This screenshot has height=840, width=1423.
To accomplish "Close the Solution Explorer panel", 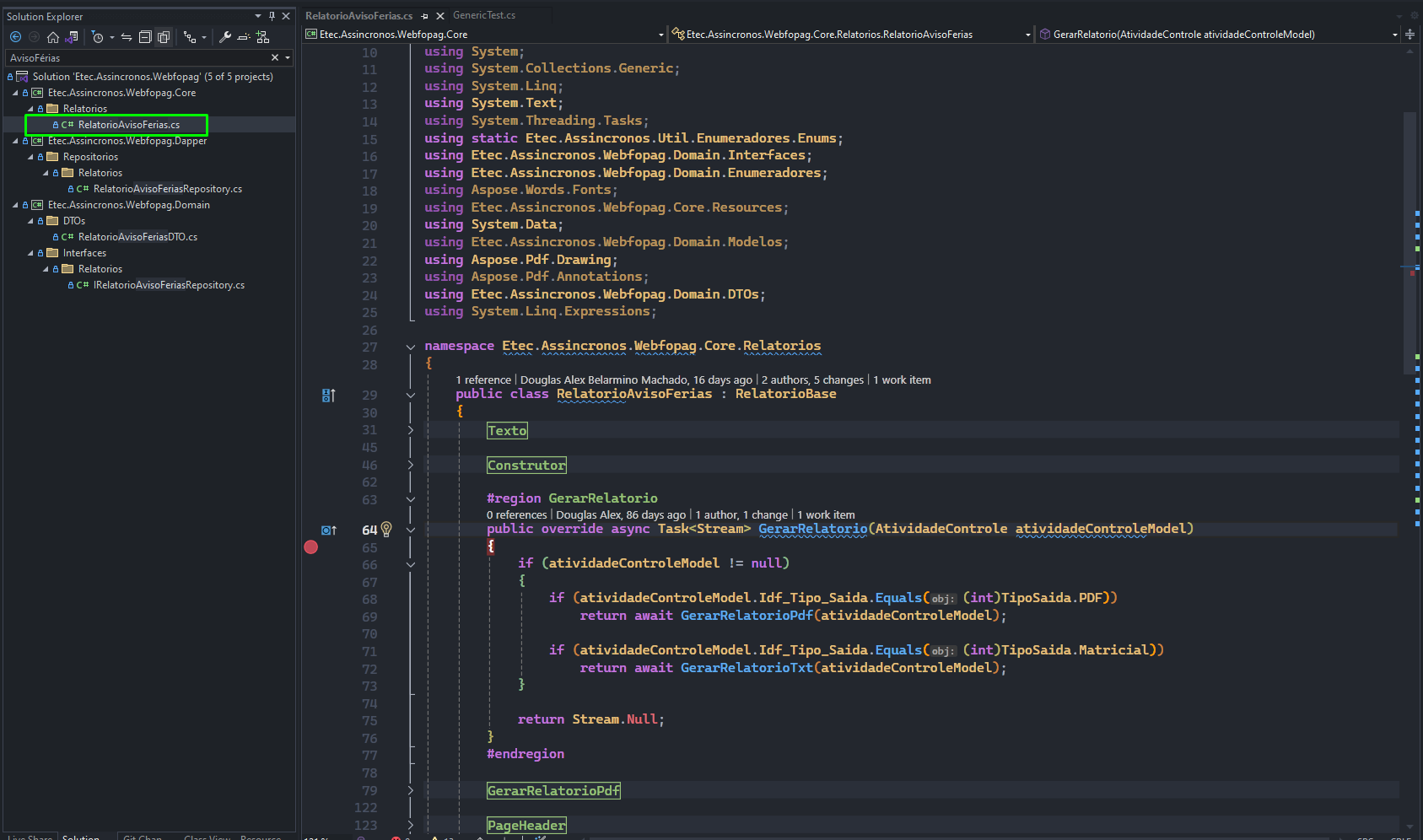I will (x=286, y=16).
